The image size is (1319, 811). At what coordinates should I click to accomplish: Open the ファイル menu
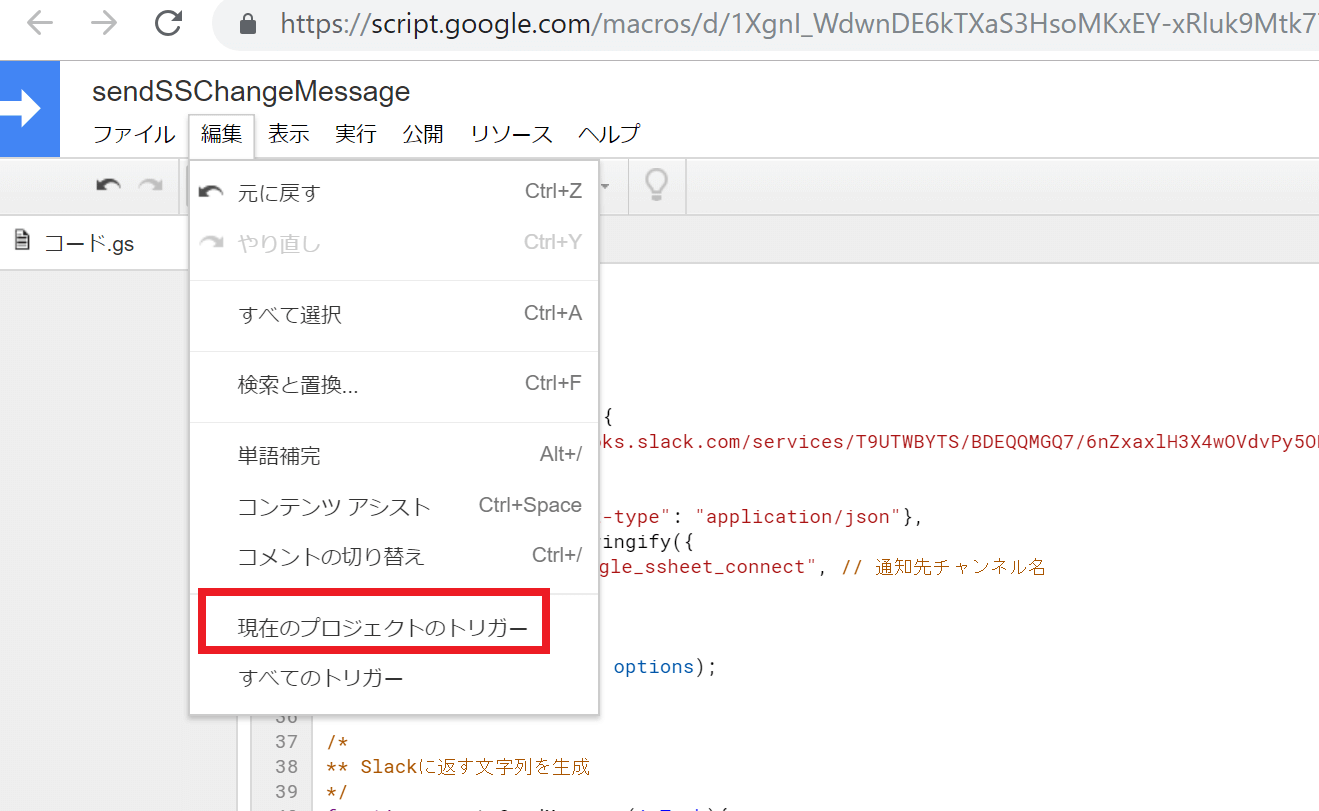click(x=134, y=134)
